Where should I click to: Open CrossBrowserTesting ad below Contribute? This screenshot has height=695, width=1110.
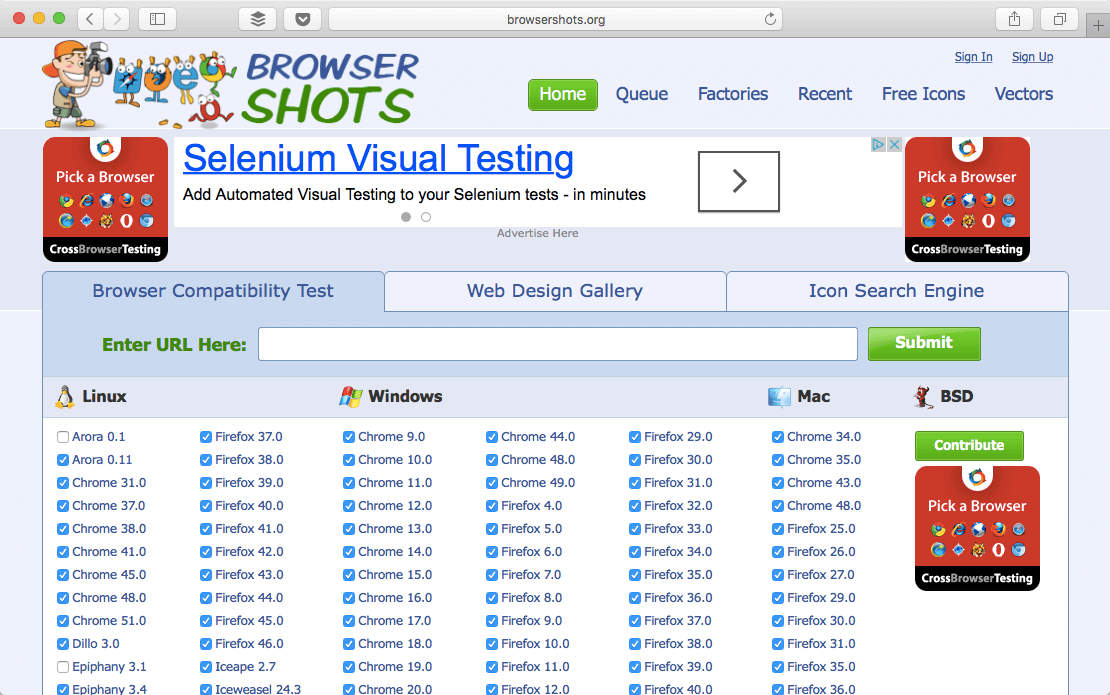point(977,528)
